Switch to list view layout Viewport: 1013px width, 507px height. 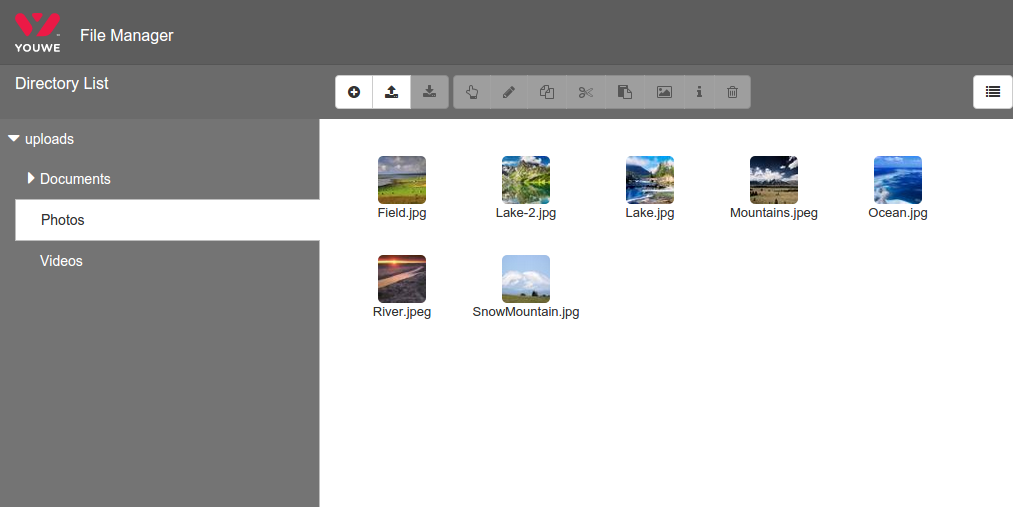coord(993,92)
